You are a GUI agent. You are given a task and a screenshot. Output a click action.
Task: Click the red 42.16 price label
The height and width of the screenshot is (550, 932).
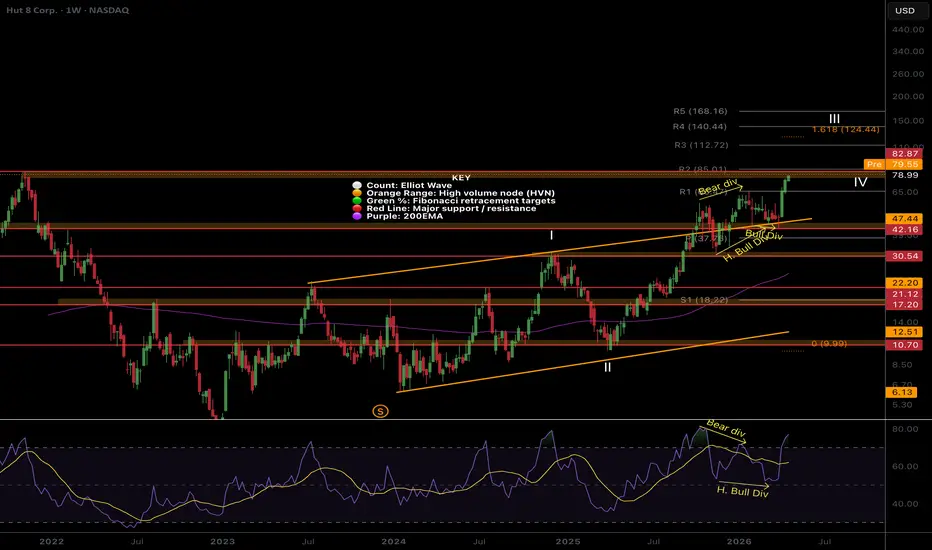[904, 230]
